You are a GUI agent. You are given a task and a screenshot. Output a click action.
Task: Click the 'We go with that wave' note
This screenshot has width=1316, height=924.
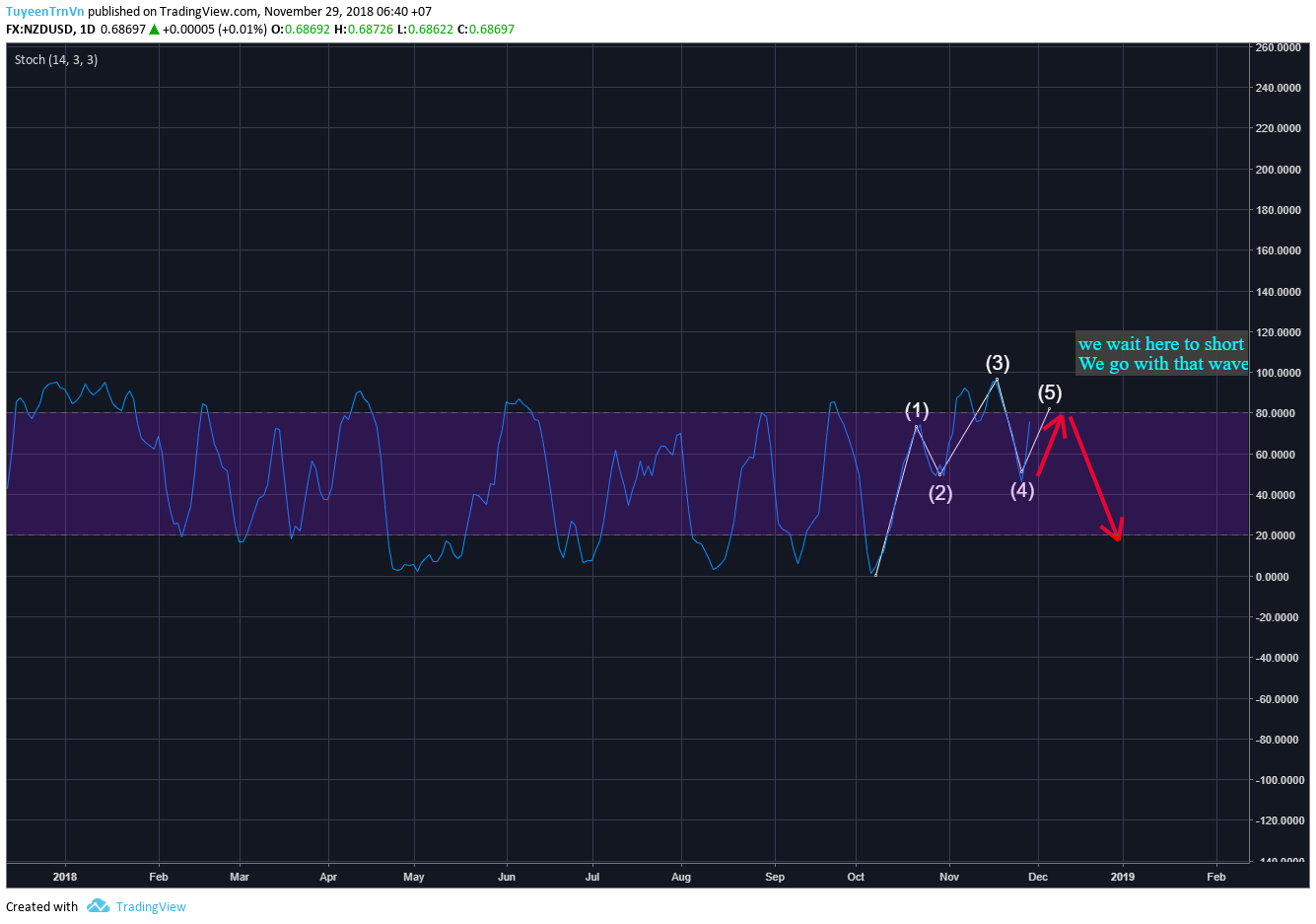1163,364
